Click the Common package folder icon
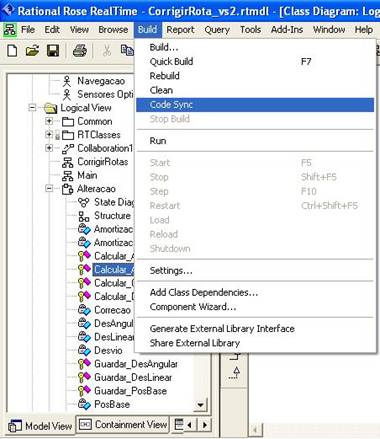The width and height of the screenshot is (380, 439). pyautogui.click(x=68, y=122)
